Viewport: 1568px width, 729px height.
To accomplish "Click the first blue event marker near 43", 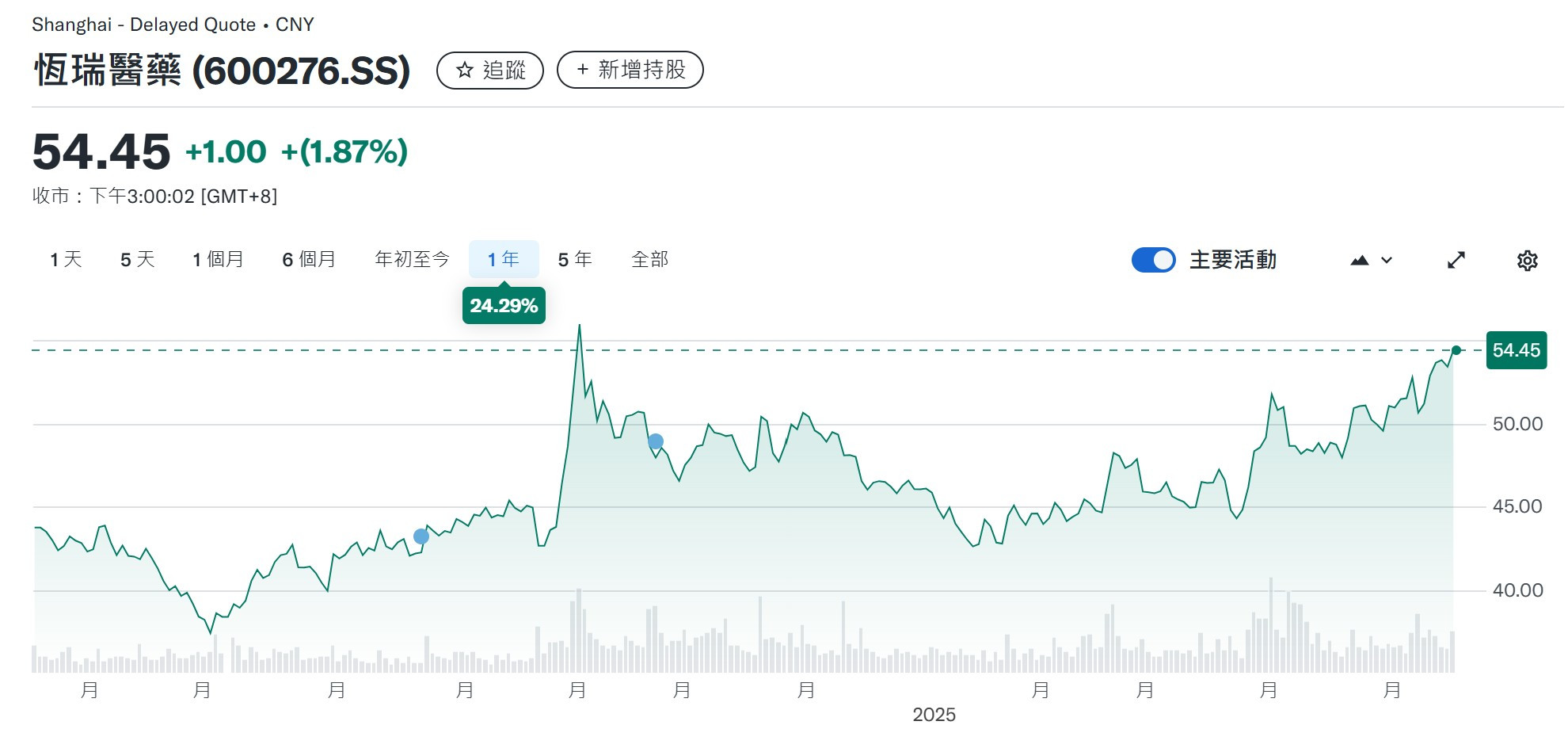I will (421, 536).
